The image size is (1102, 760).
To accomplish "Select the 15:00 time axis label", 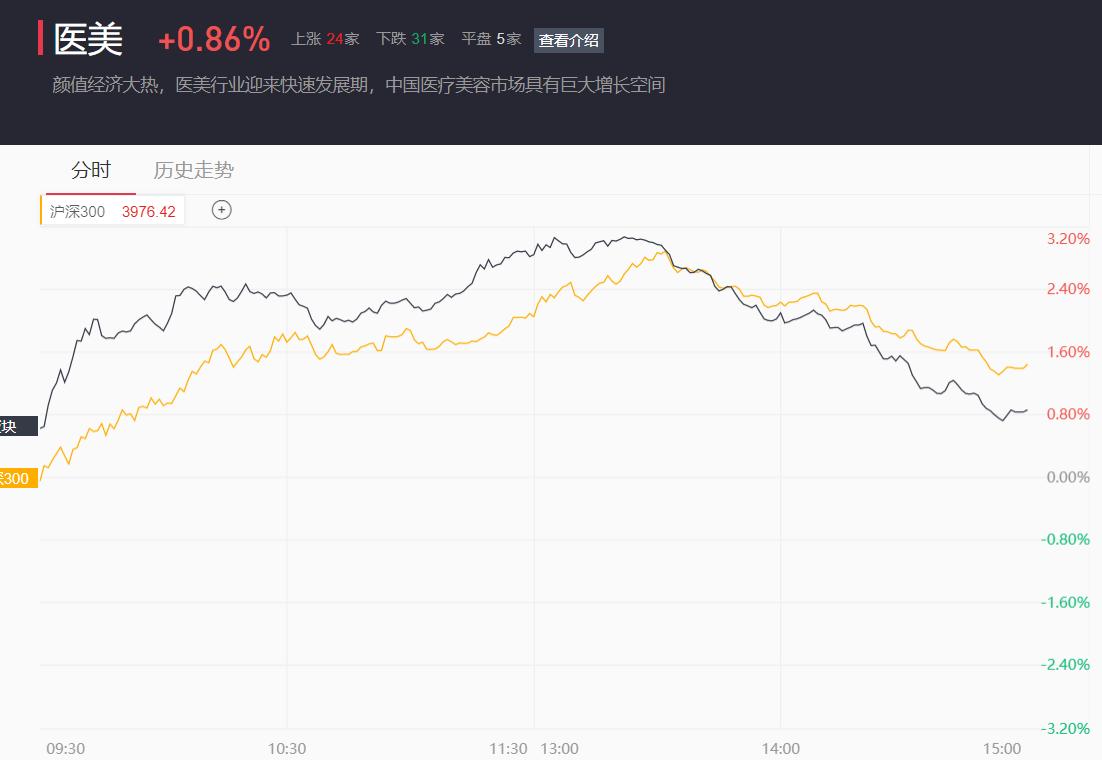I will pos(1002,748).
